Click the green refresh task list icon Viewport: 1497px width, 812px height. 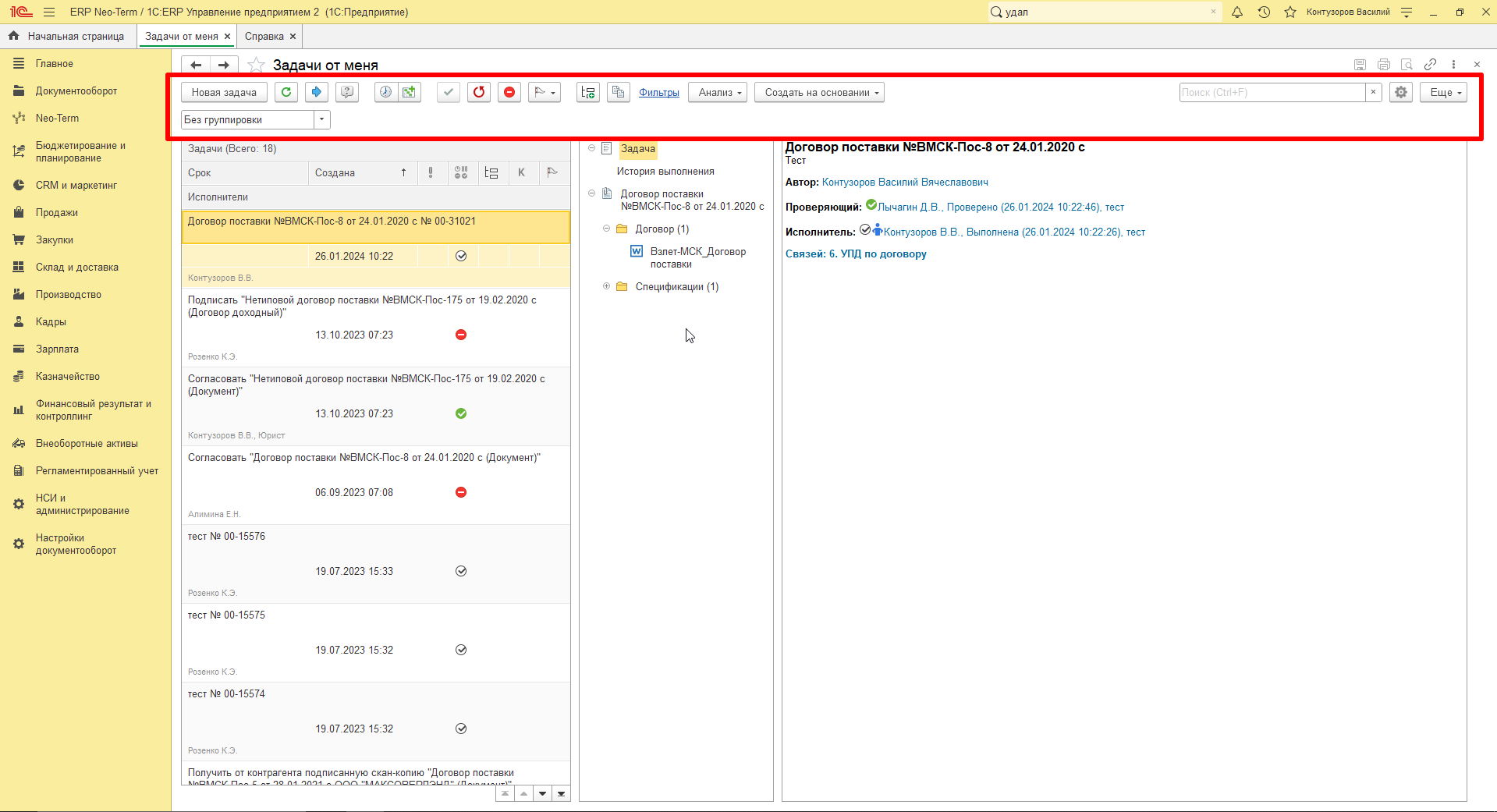click(286, 92)
